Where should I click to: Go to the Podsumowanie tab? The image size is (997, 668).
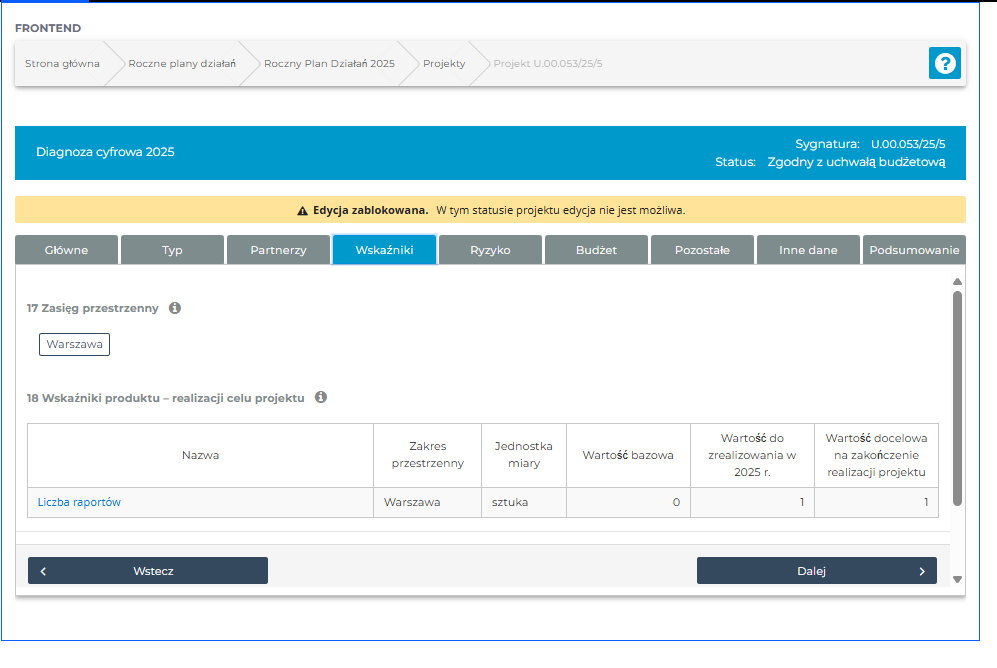tap(914, 250)
